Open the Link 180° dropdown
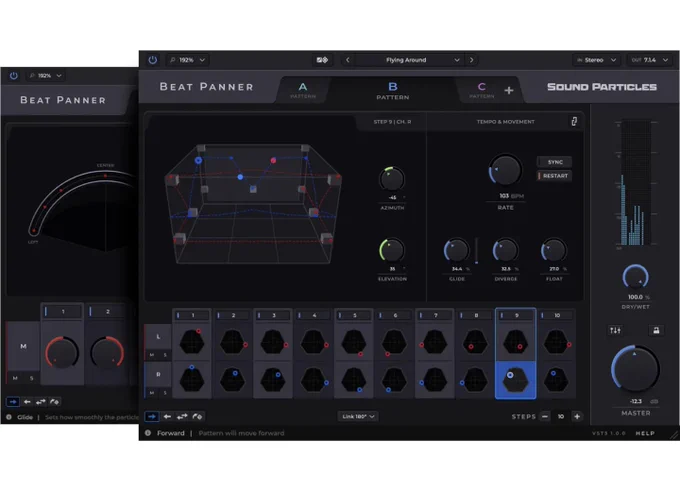Image resolution: width=680 pixels, height=491 pixels. point(358,416)
